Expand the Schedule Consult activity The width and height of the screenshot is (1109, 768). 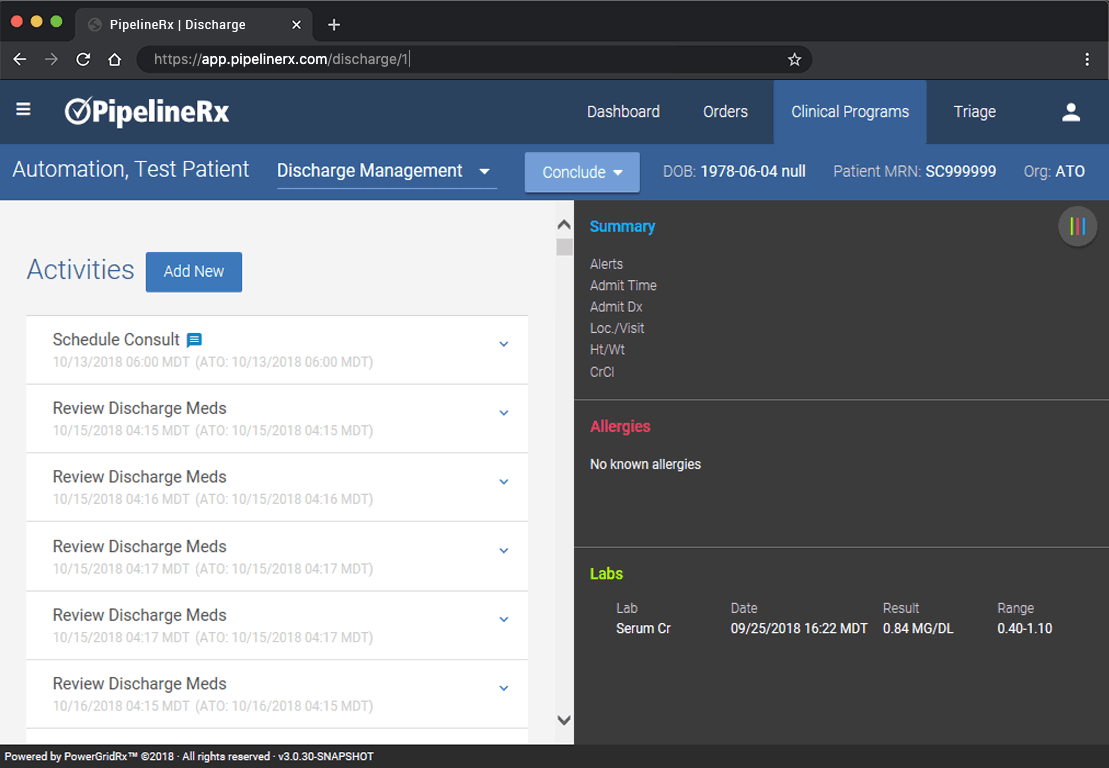(x=503, y=344)
